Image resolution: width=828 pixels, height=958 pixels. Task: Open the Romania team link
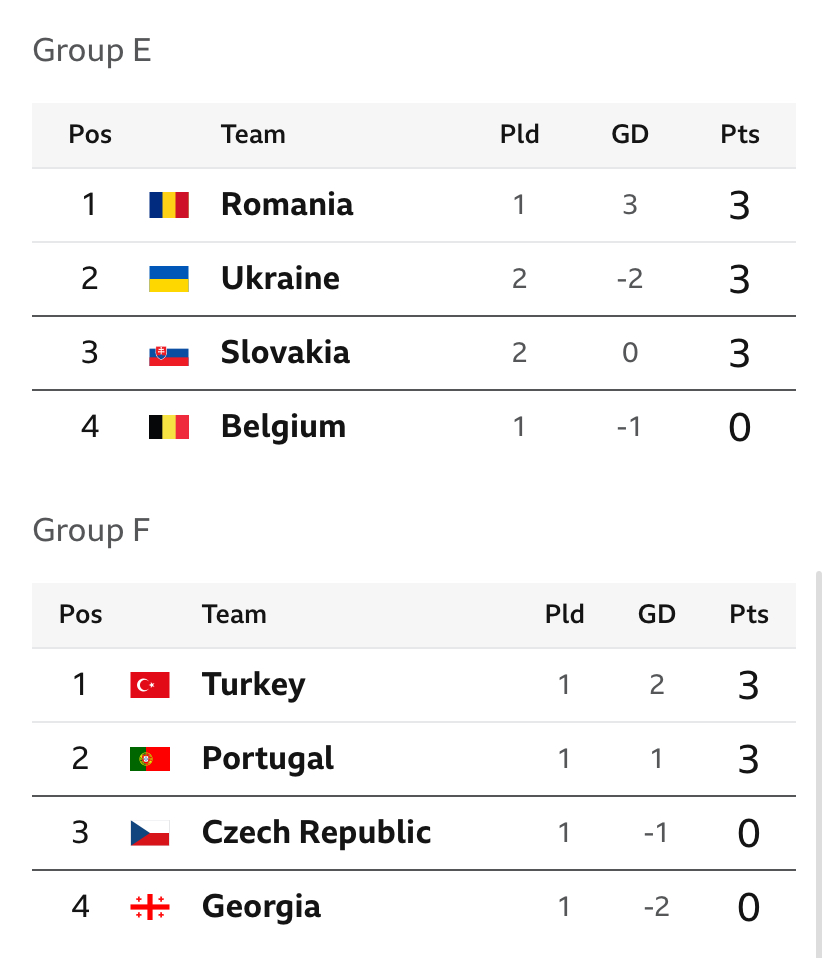[287, 205]
